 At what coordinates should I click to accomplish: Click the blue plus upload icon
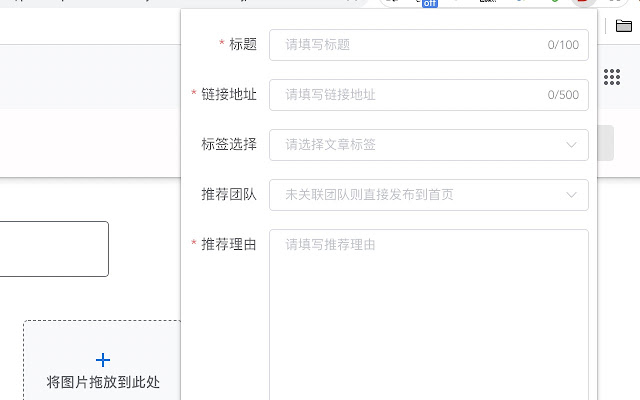[103, 360]
